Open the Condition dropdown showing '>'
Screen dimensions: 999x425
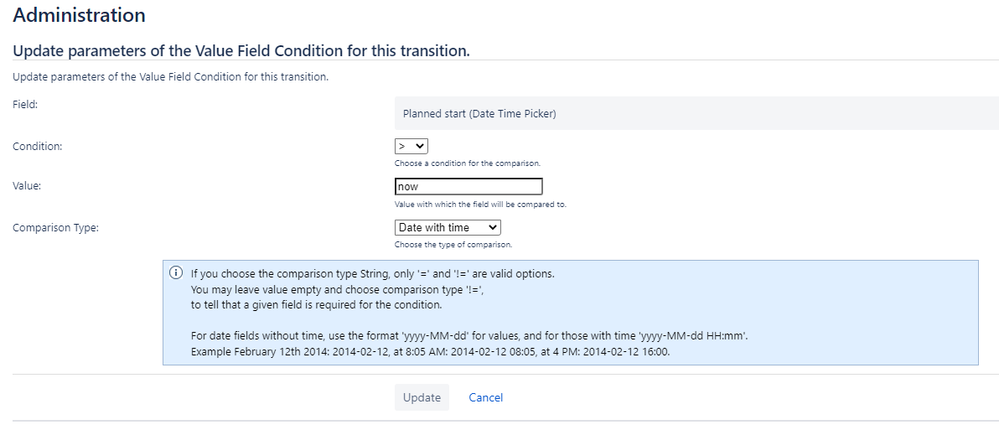click(411, 146)
